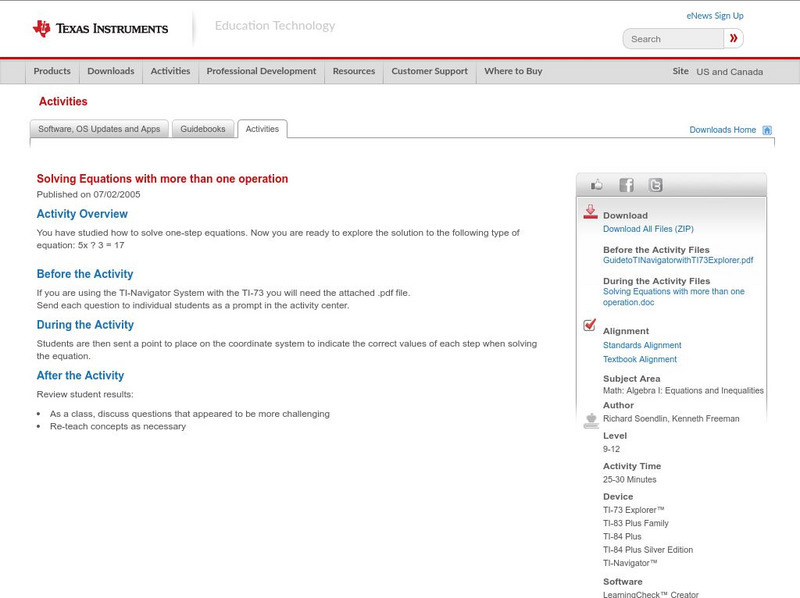Open the Standards Alignment link
This screenshot has height=598, width=800.
(642, 345)
